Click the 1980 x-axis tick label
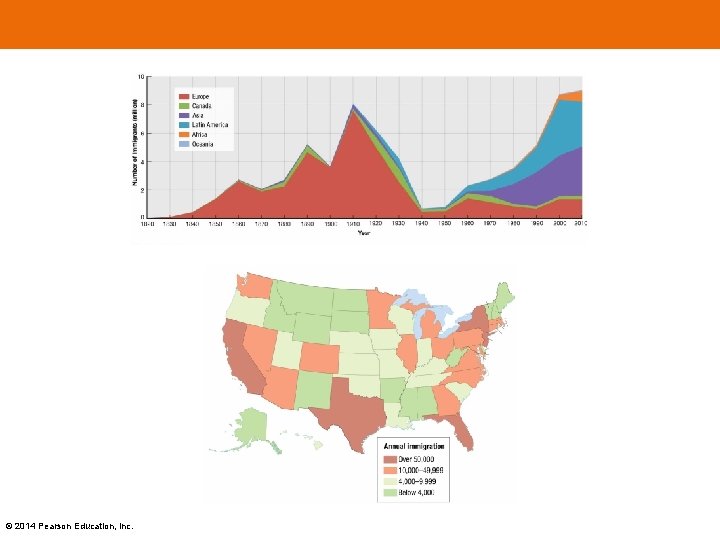Viewport: 720px width, 540px height. click(x=513, y=224)
